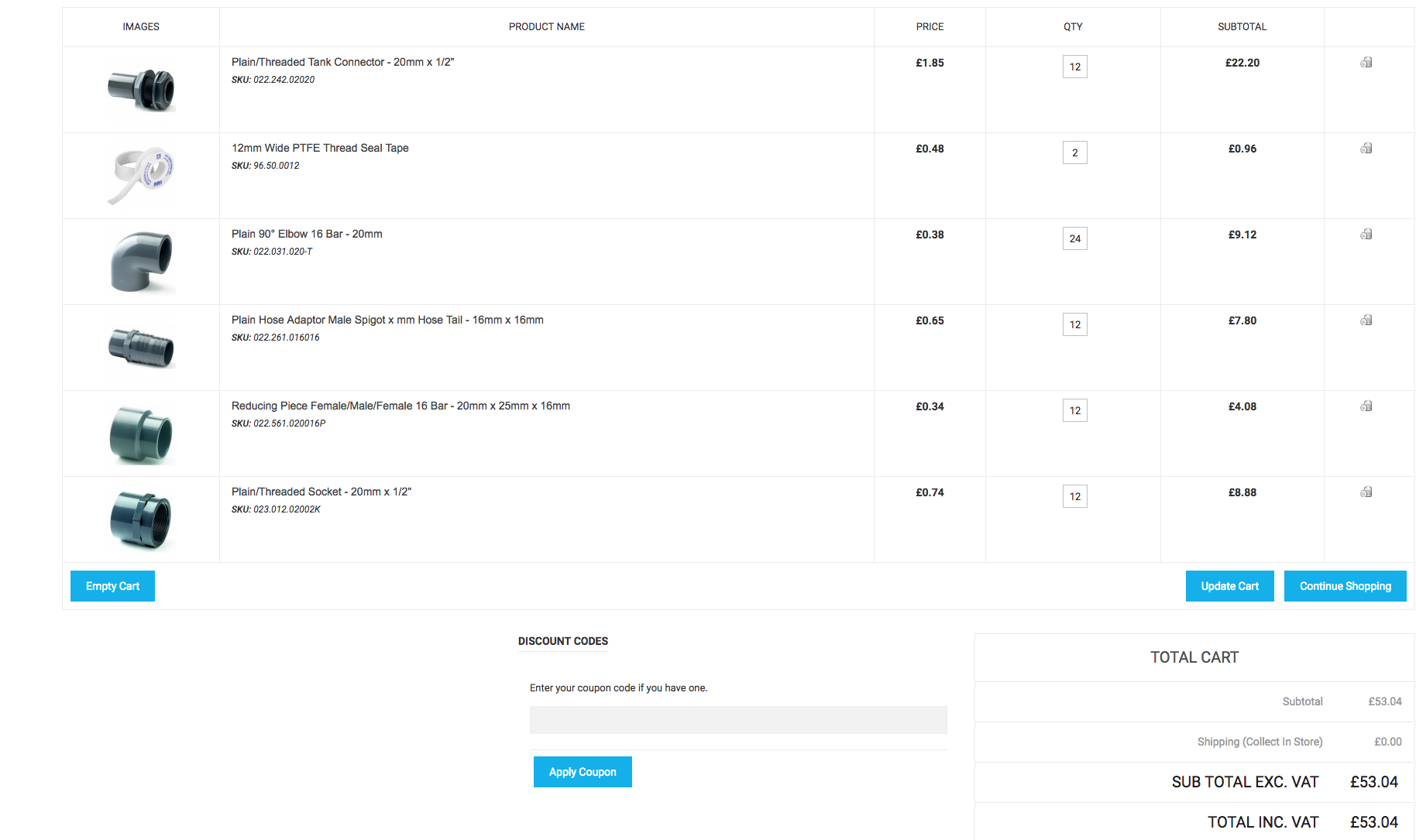
Task: Edit quantity for PTFE Thread Seal Tape
Action: click(x=1074, y=153)
